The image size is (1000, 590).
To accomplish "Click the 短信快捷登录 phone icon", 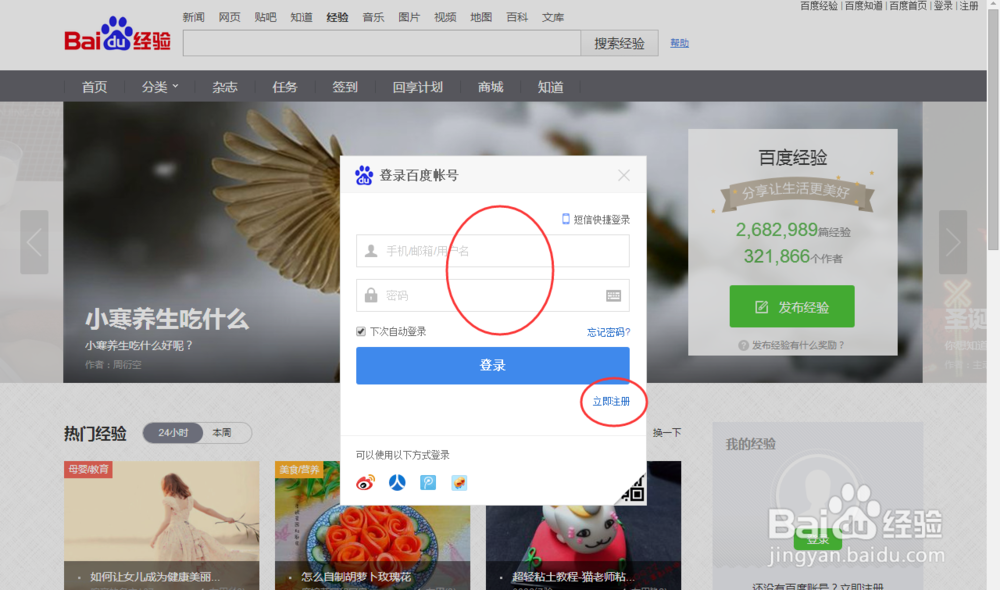I will tap(565, 219).
